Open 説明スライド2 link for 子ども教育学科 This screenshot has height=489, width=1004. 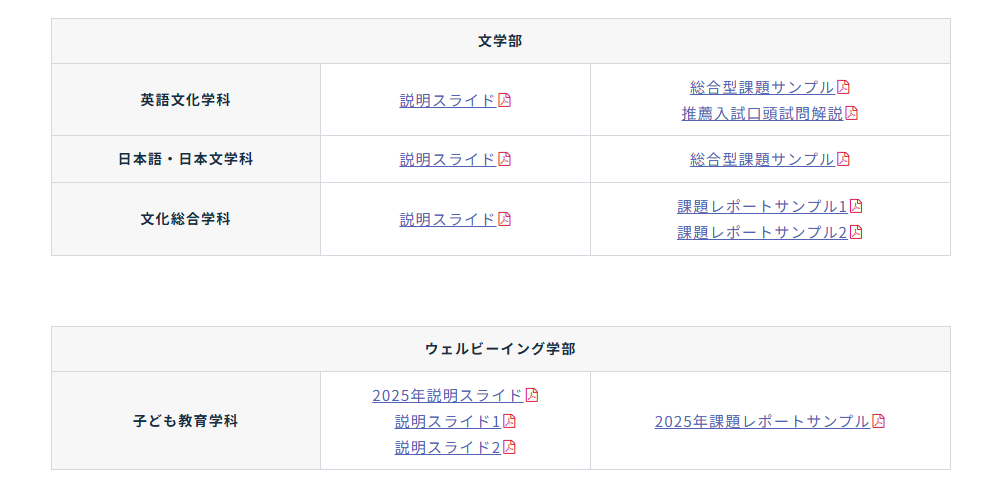(x=448, y=447)
